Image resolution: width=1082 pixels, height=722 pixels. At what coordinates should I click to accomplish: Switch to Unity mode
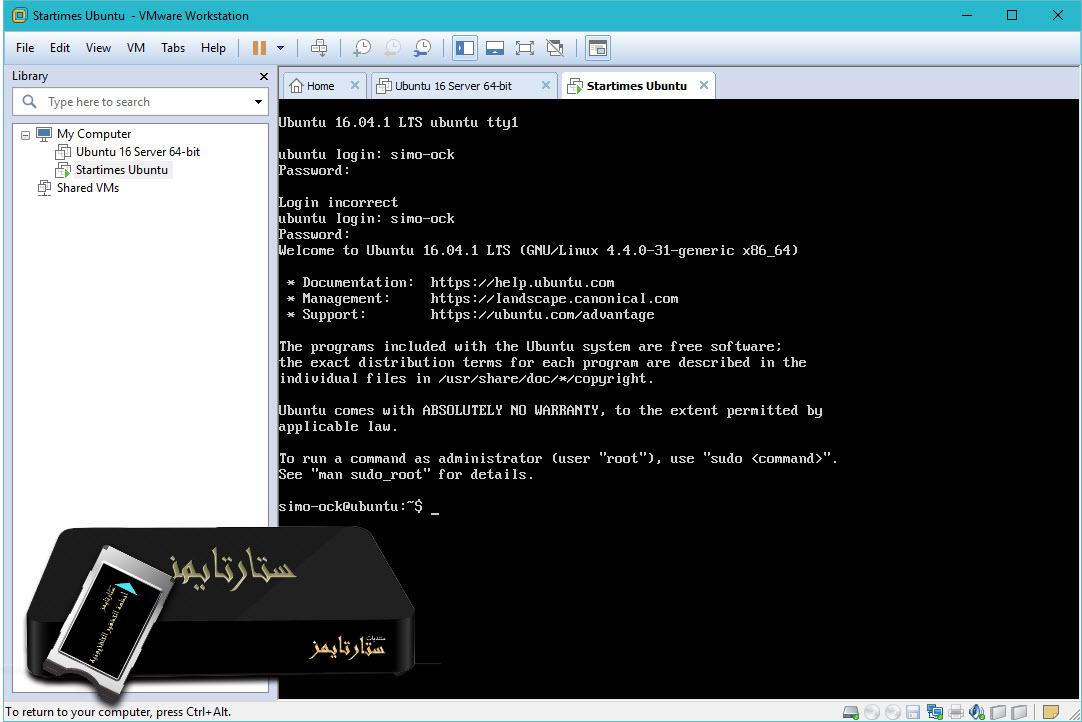coord(552,47)
